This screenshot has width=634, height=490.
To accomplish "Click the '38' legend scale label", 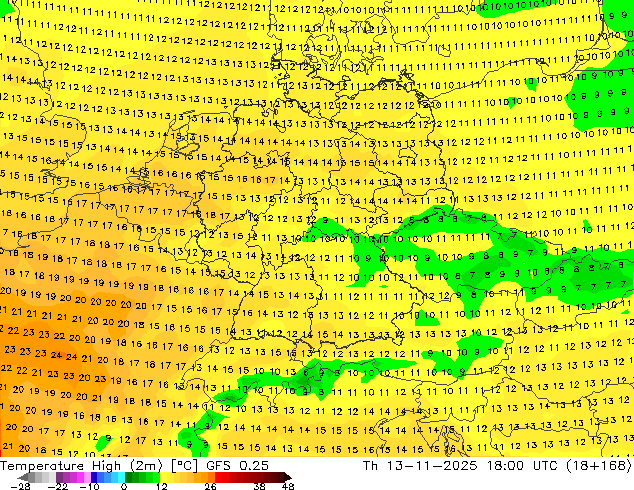I will click(x=259, y=486).
